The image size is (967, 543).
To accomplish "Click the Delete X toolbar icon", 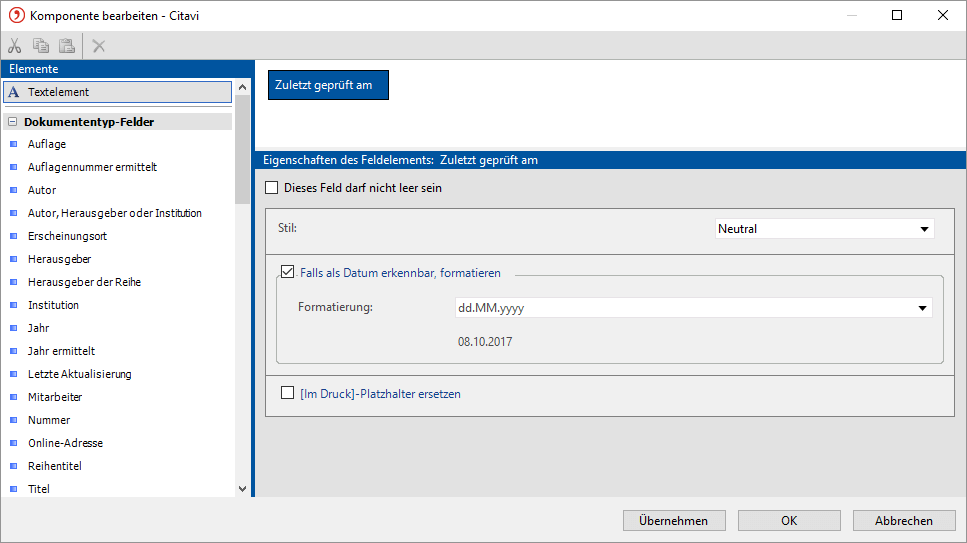I will tap(99, 46).
